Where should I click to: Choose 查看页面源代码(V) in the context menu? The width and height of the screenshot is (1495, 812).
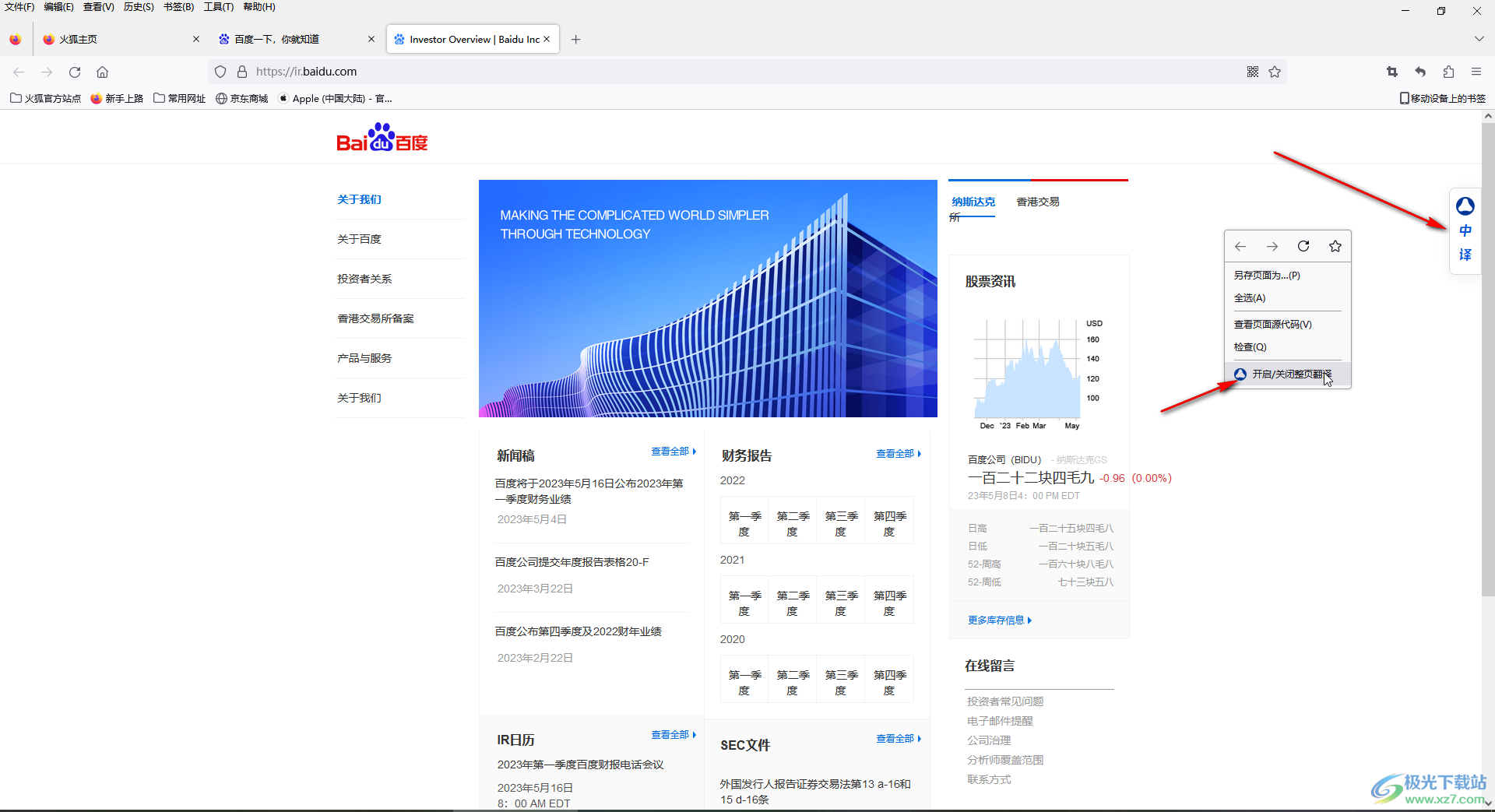click(1288, 325)
